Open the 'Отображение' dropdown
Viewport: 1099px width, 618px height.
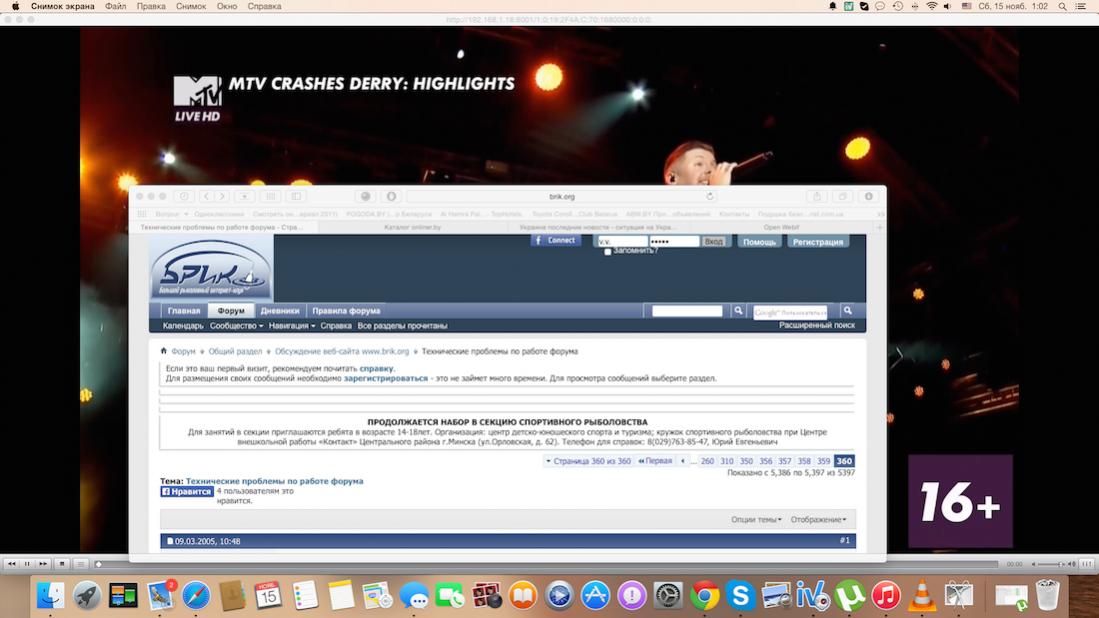(x=818, y=520)
